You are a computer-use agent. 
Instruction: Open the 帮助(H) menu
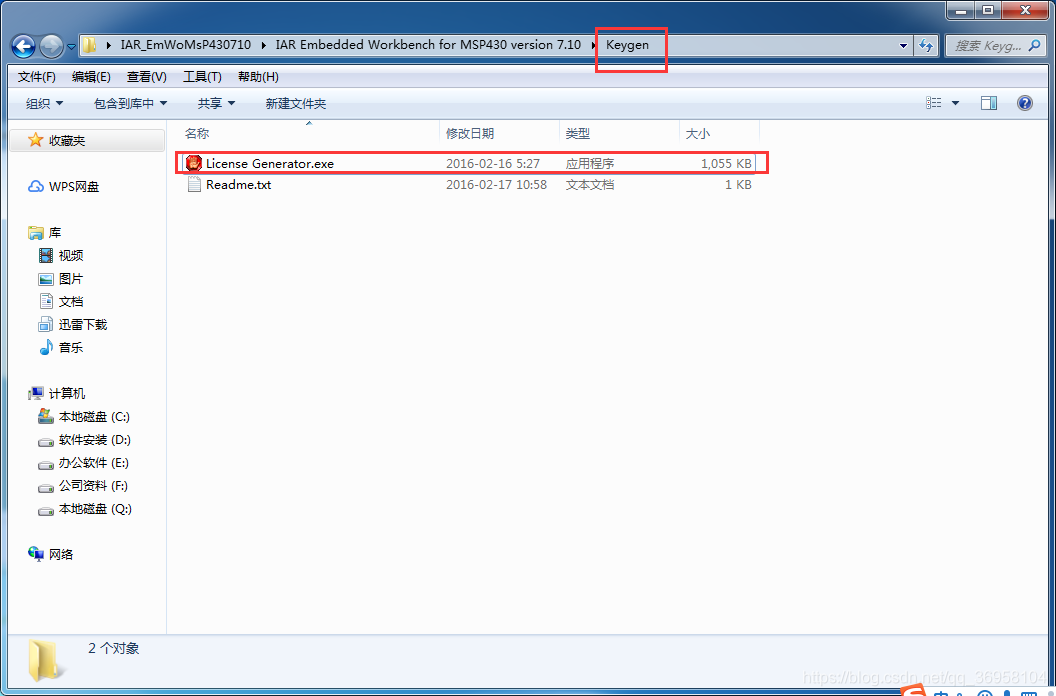click(258, 77)
